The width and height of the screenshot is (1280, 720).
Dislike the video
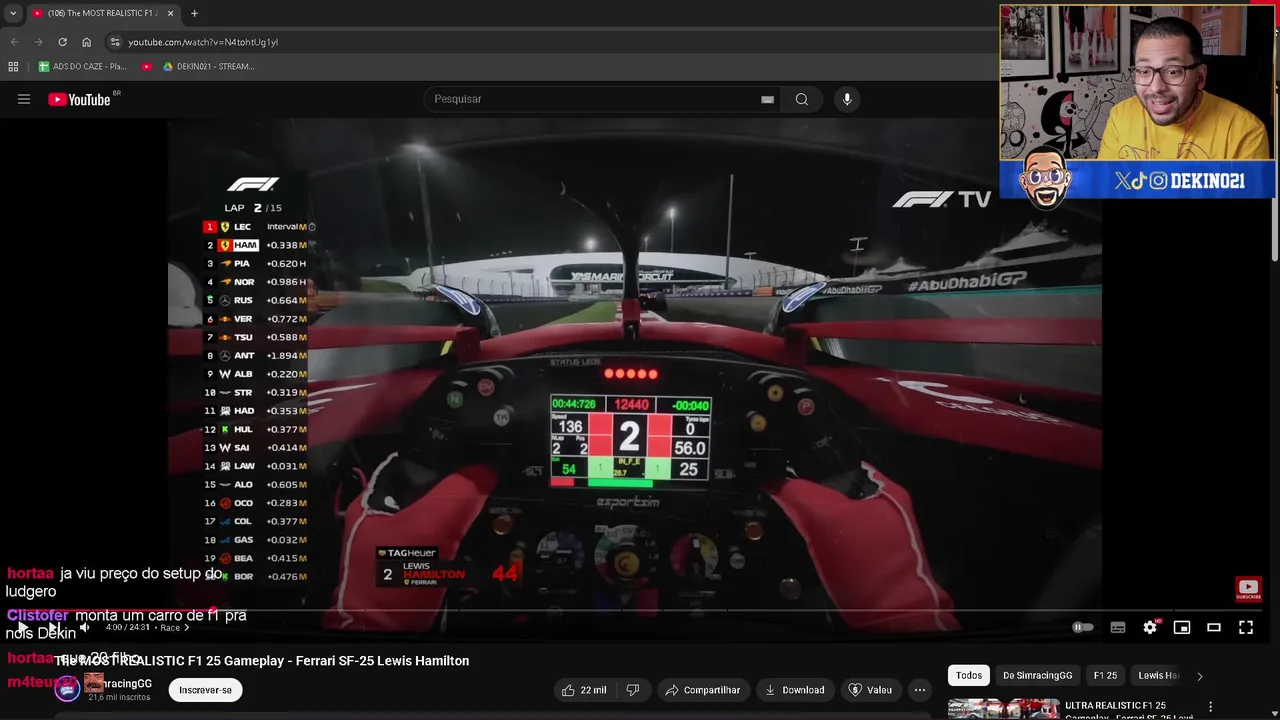click(x=632, y=690)
